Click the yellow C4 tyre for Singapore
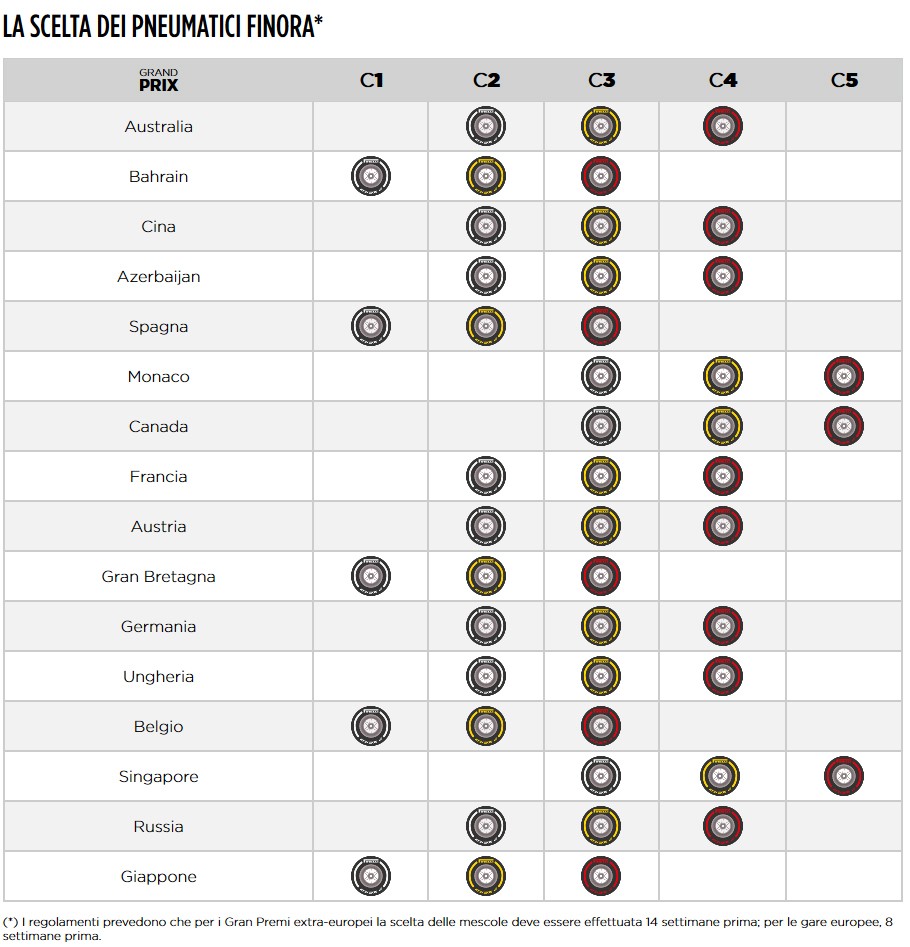 pyautogui.click(x=722, y=777)
